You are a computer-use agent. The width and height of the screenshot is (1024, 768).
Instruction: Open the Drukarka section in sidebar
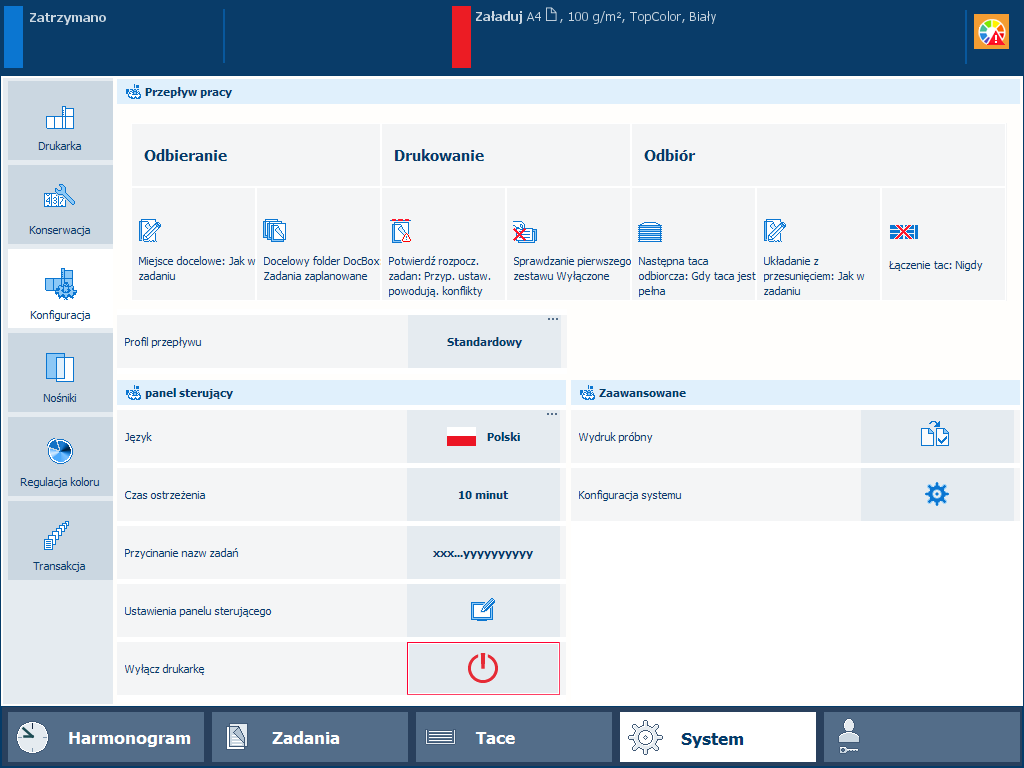(60, 121)
